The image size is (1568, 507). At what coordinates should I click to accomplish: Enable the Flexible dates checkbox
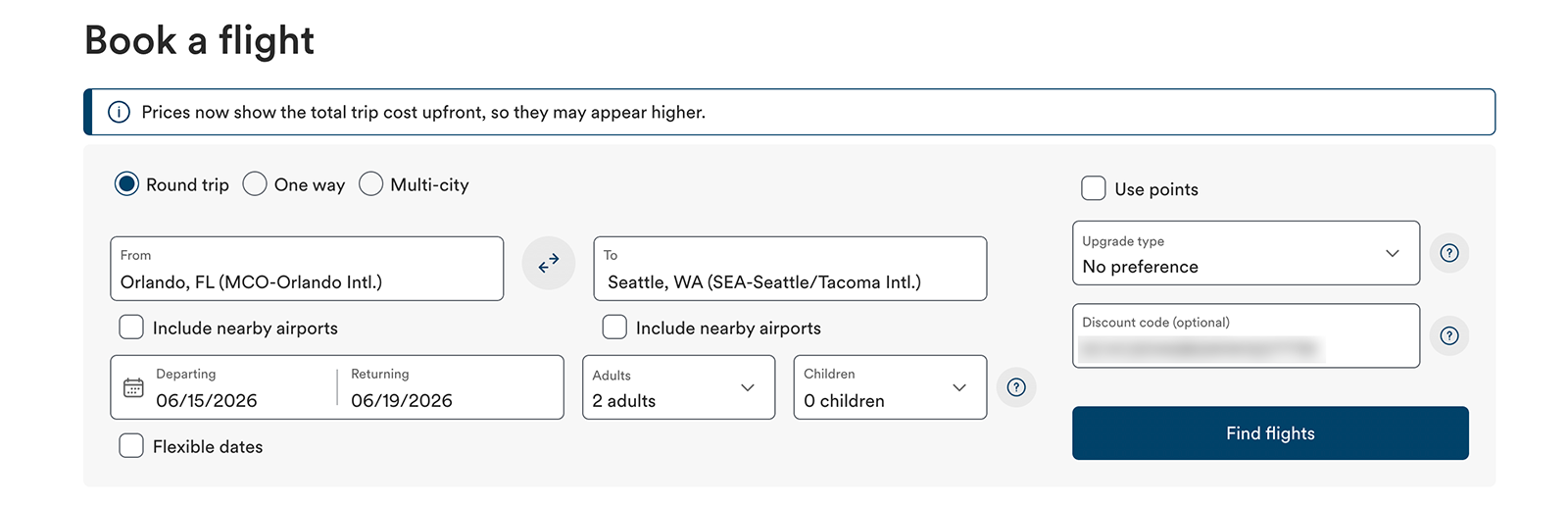[131, 446]
